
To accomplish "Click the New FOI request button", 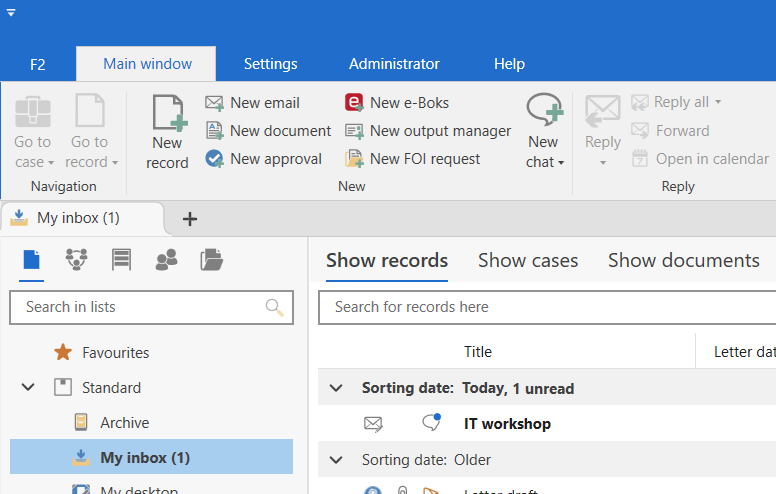I will pos(412,159).
